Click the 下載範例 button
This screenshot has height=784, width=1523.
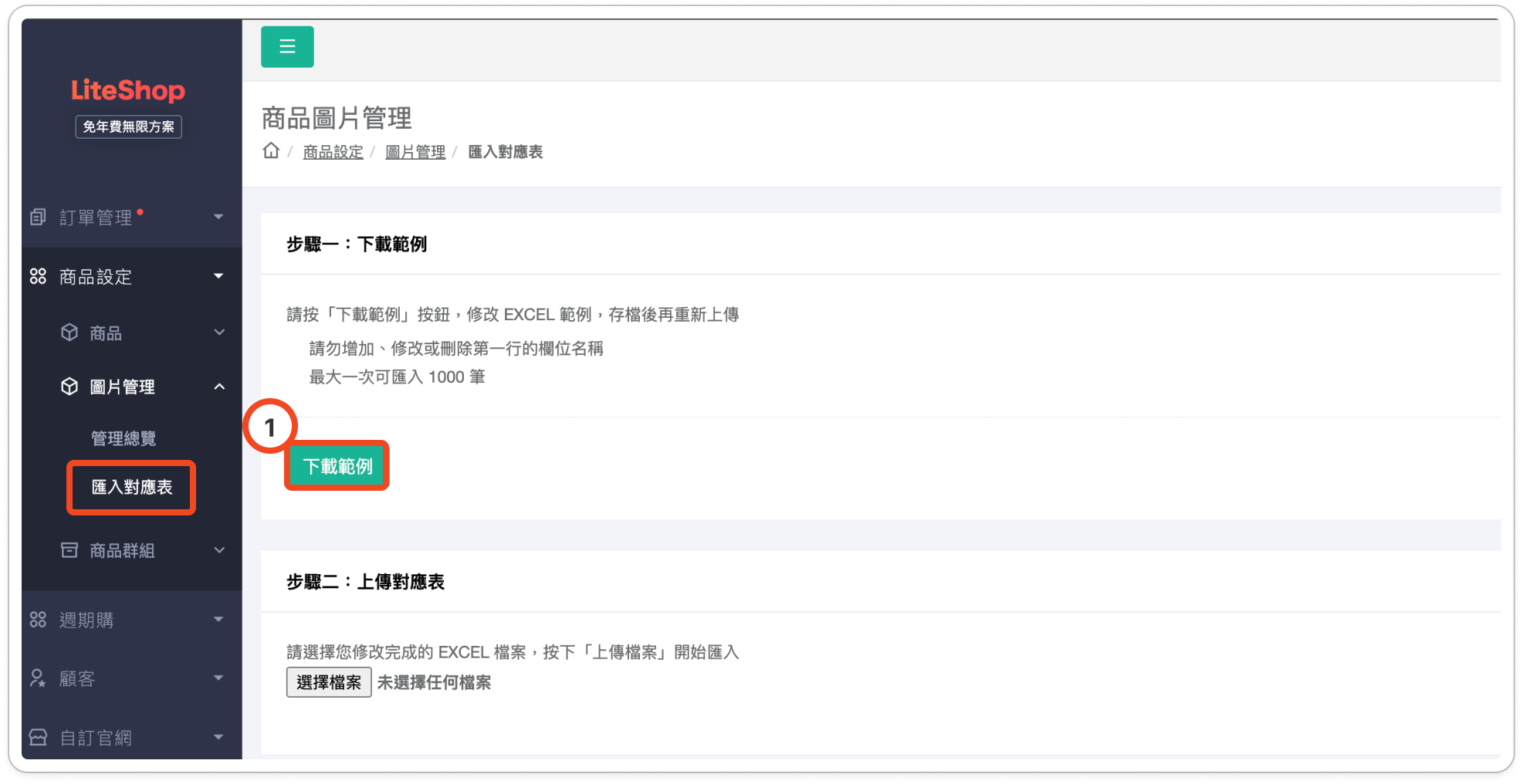[x=337, y=466]
